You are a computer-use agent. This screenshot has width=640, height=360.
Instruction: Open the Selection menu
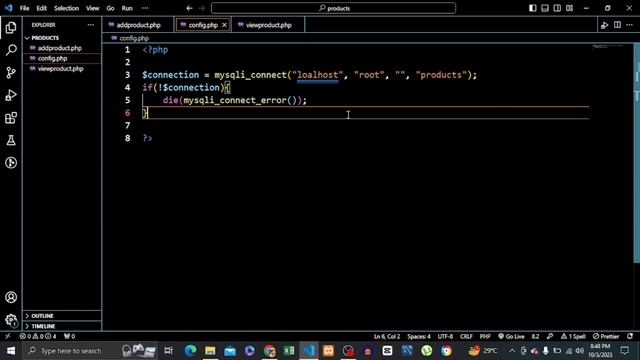click(x=67, y=8)
